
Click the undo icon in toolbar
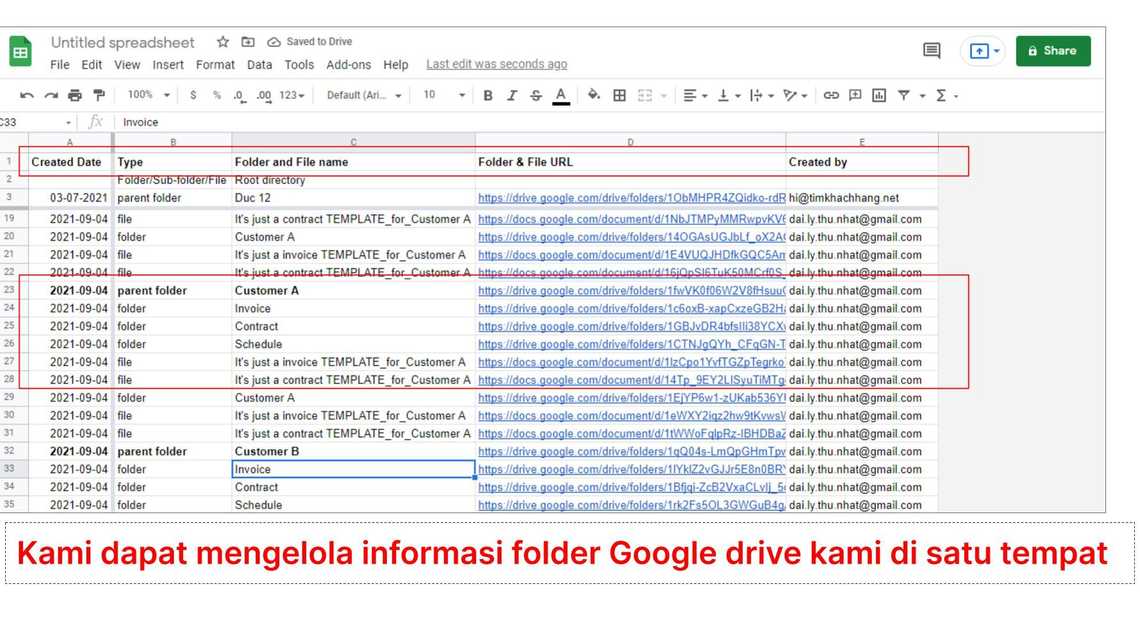[27, 95]
